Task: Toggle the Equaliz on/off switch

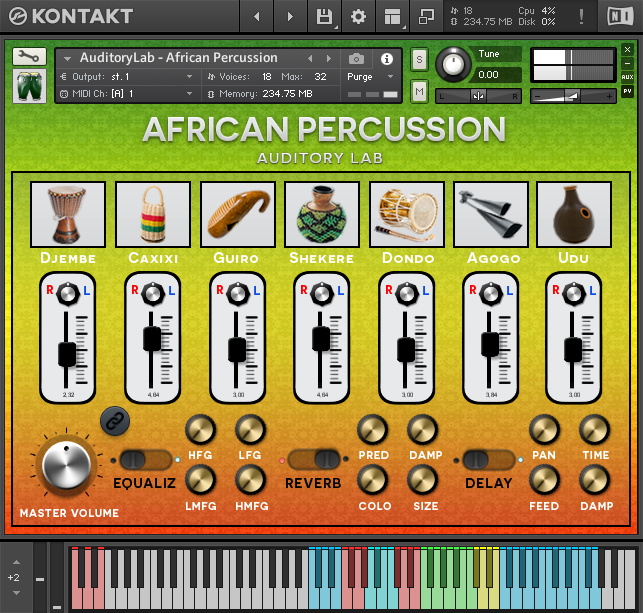Action: (146, 460)
